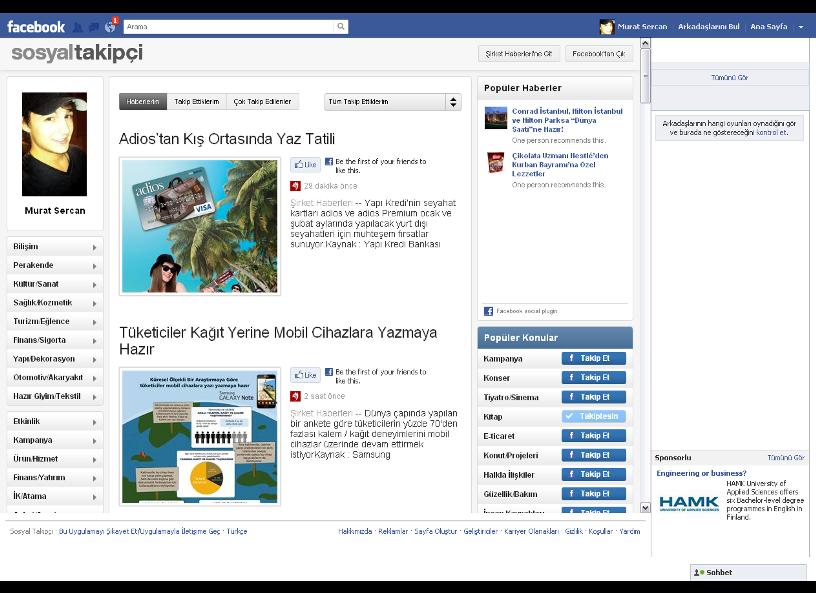This screenshot has height=593, width=816.
Task: Open Murat Sercan profile photo
Action: pyautogui.click(x=55, y=144)
